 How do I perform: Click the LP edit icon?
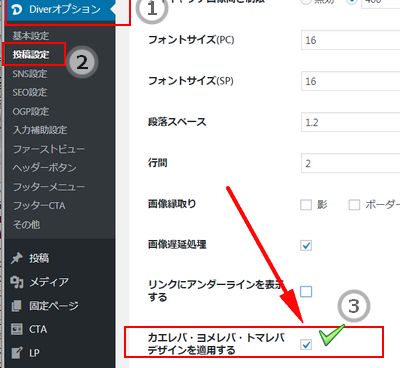[x=17, y=353]
